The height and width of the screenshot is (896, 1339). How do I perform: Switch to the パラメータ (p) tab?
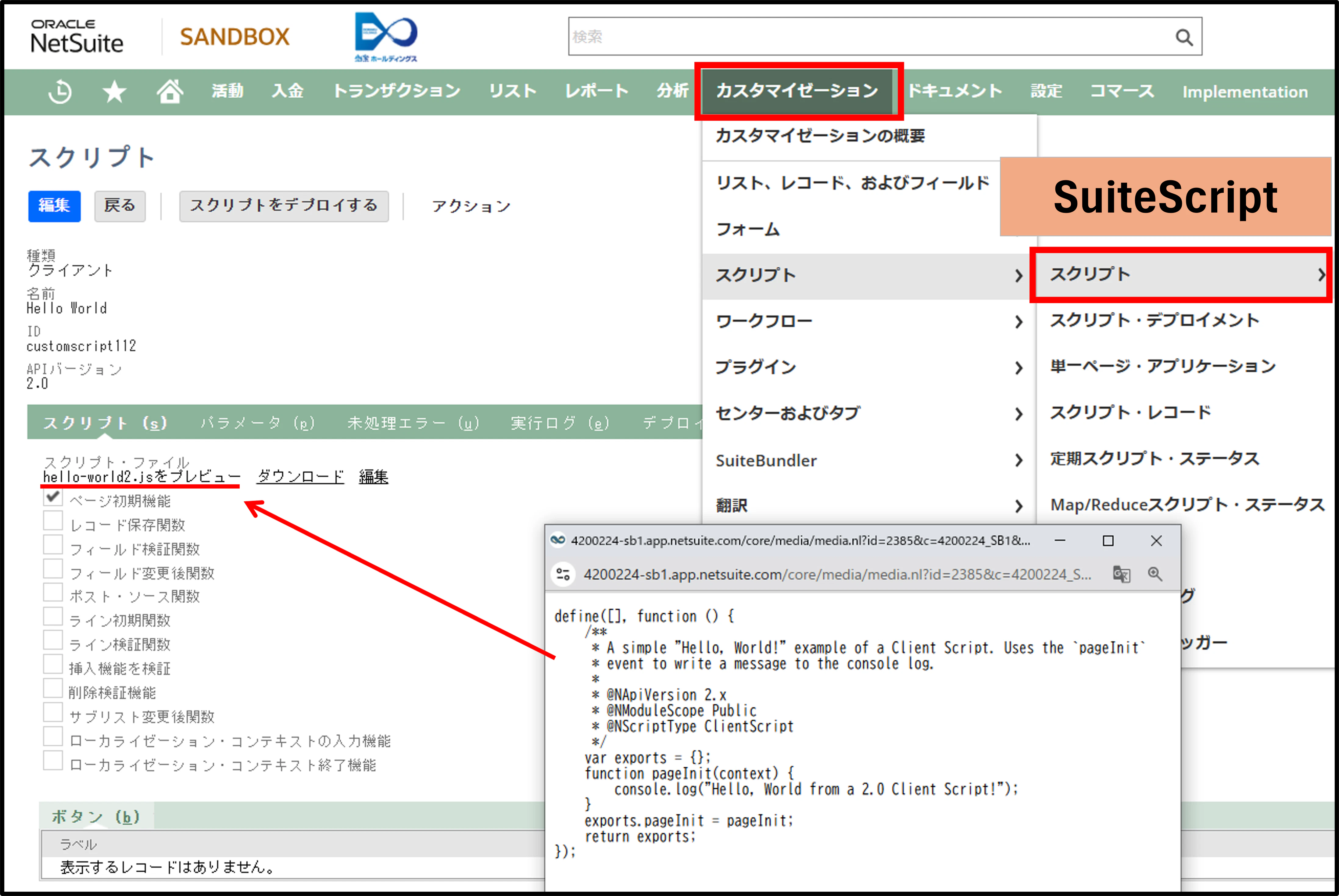[258, 423]
